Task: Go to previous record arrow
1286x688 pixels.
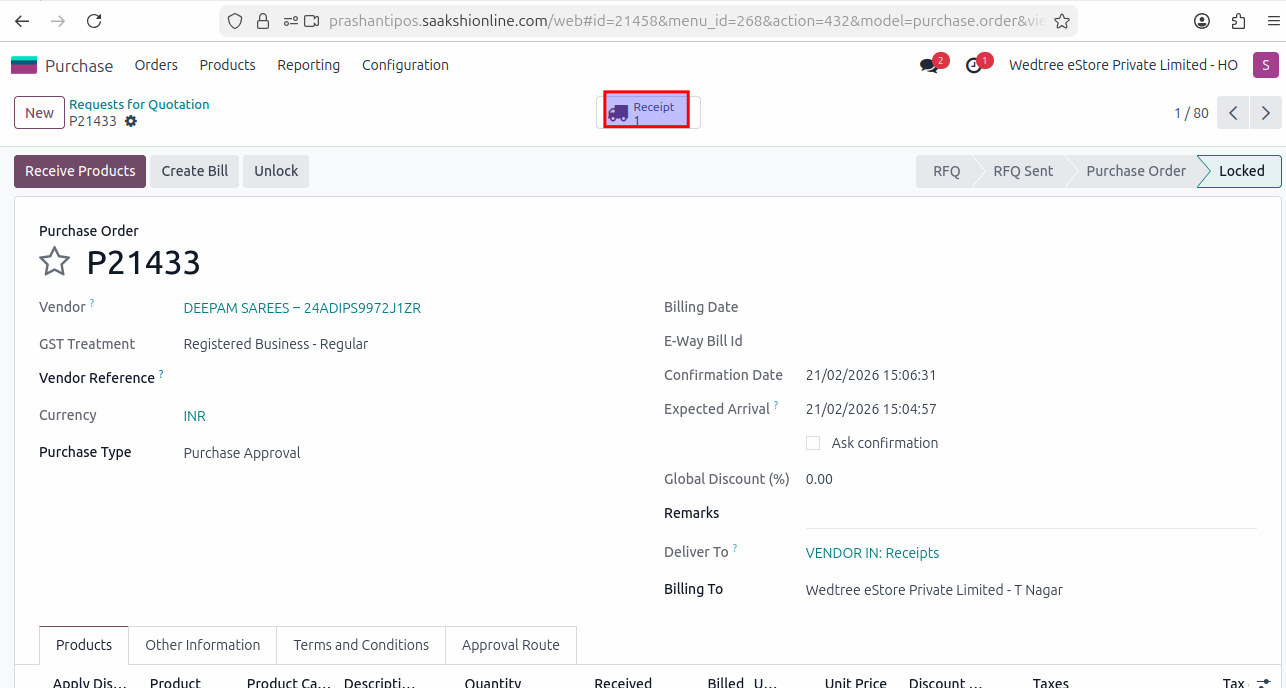Action: click(1234, 113)
